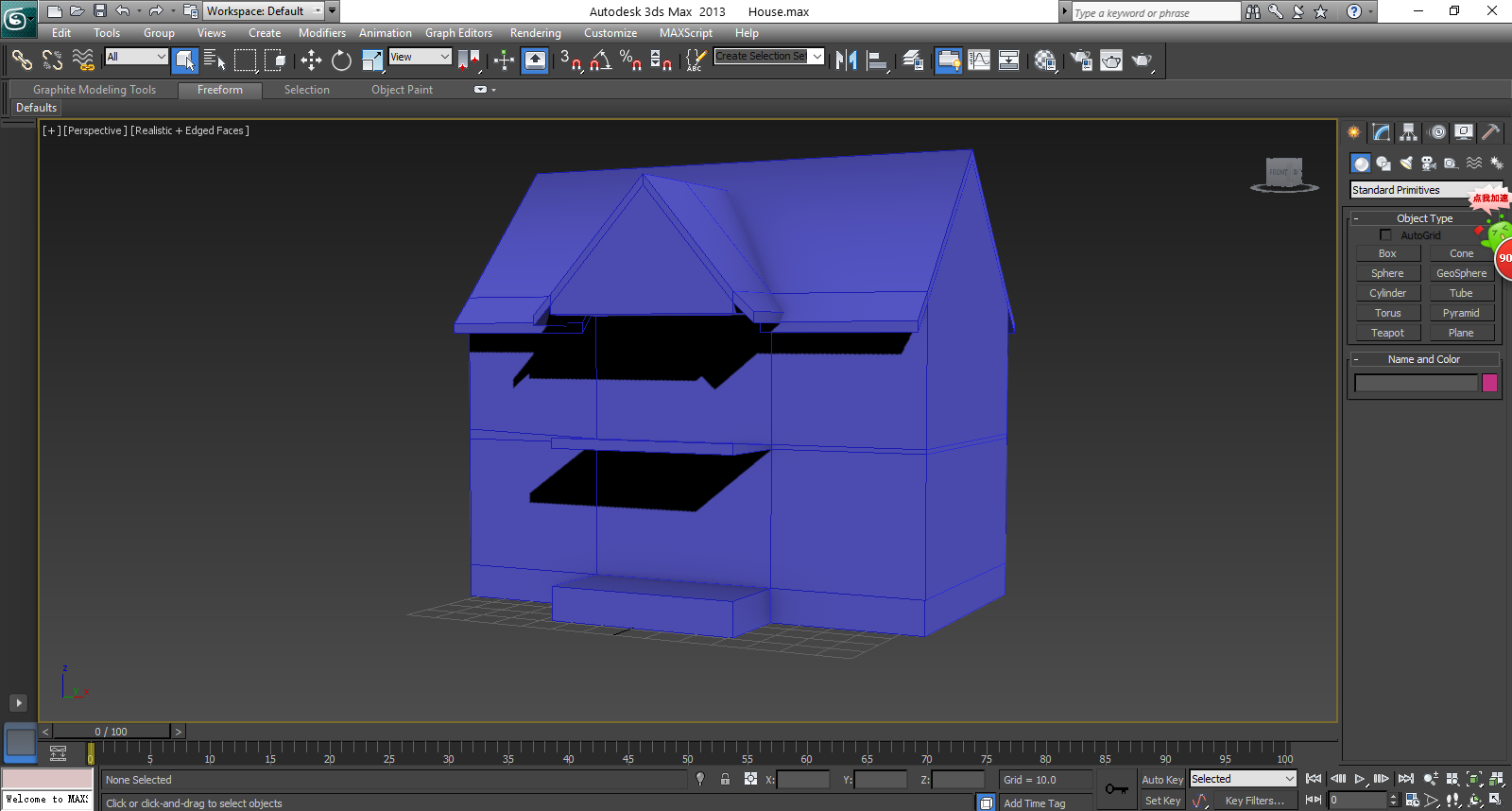Select the Select and Rotate tool
Viewport: 1512px width, 811px height.
pyautogui.click(x=341, y=60)
